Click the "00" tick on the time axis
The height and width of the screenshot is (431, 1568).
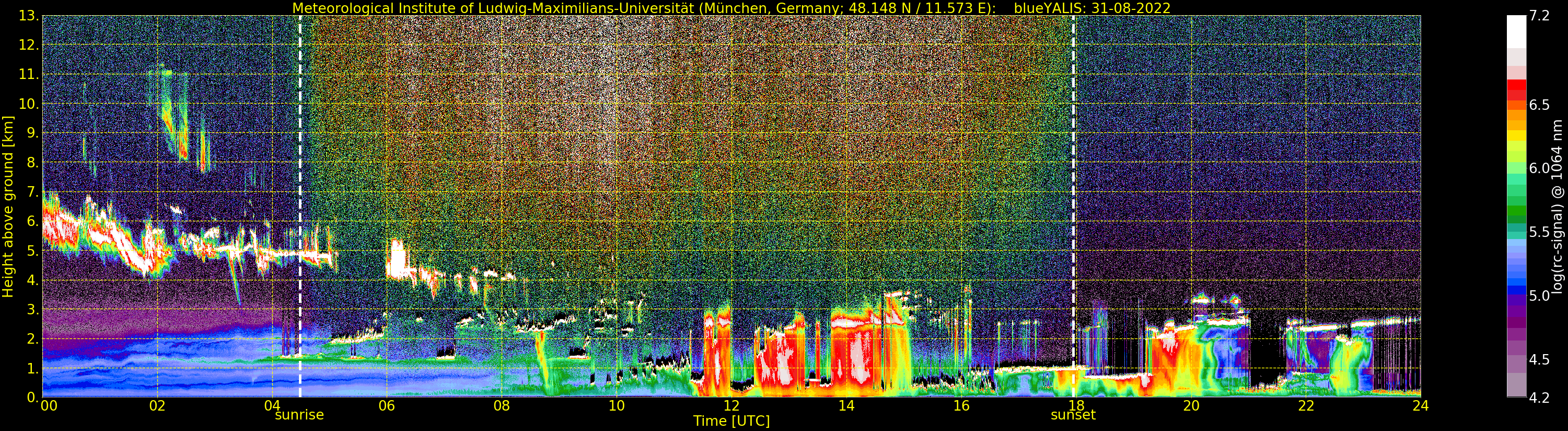(x=49, y=406)
